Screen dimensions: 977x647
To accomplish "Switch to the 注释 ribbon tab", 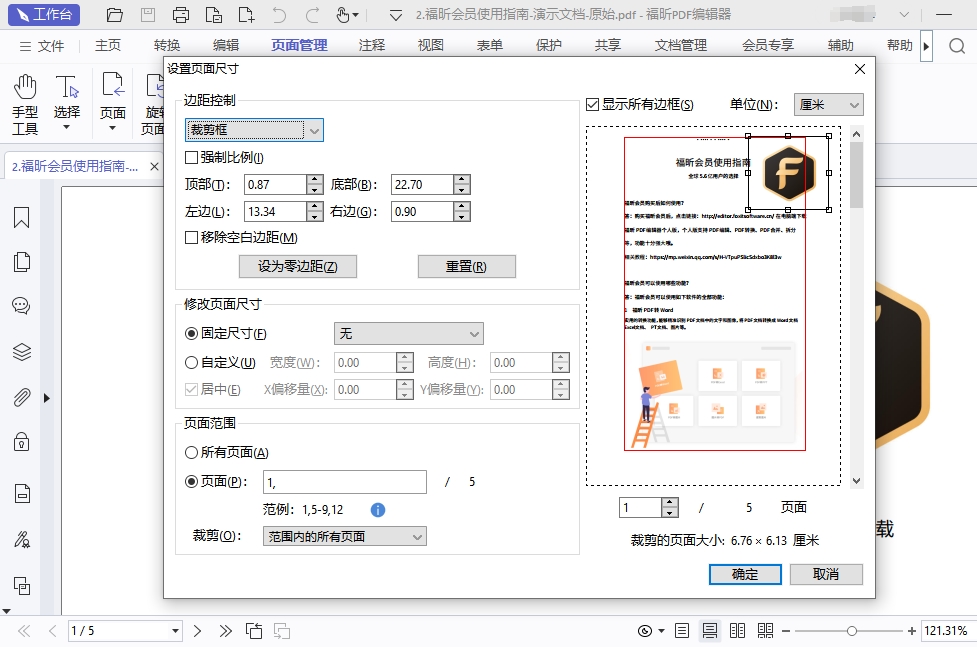I will (371, 46).
